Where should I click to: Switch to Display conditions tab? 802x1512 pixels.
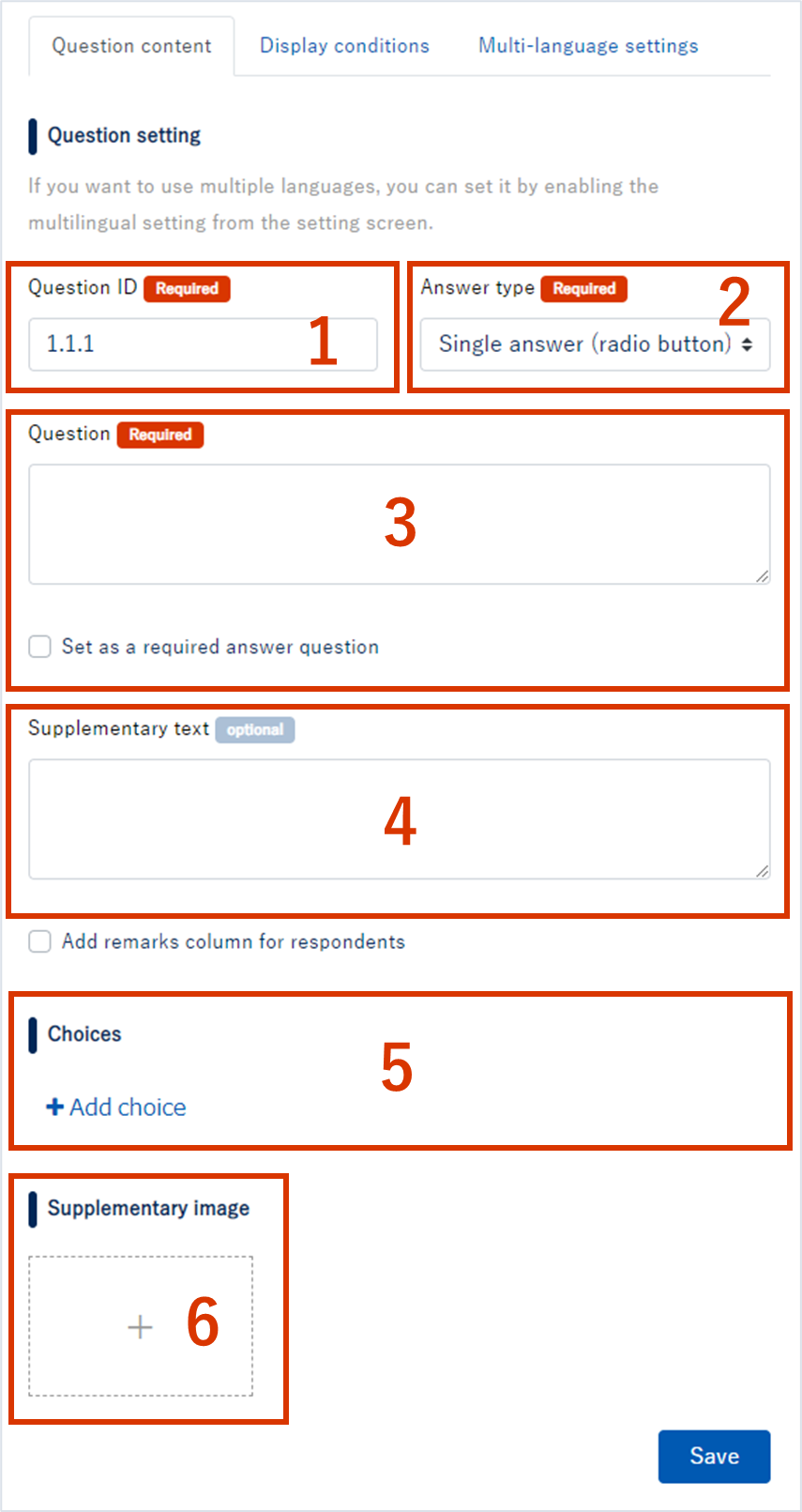point(344,46)
